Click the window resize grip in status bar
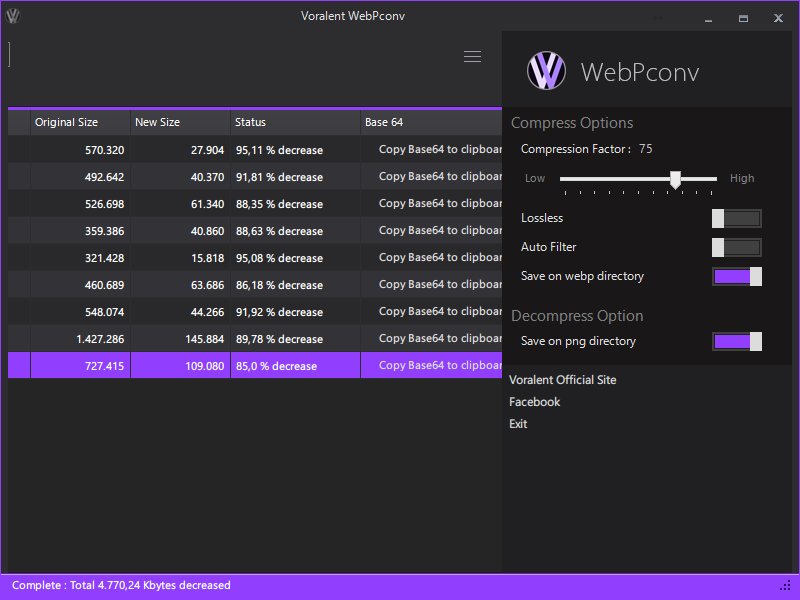800x600 pixels. pyautogui.click(x=785, y=585)
